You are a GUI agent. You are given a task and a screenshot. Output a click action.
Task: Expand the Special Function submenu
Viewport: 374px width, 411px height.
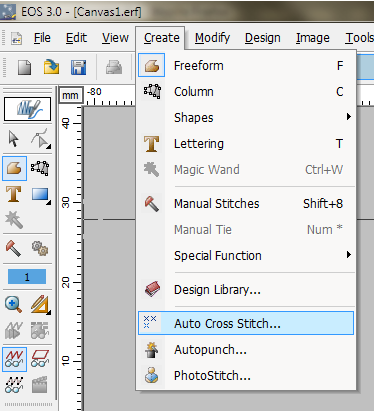click(x=246, y=255)
